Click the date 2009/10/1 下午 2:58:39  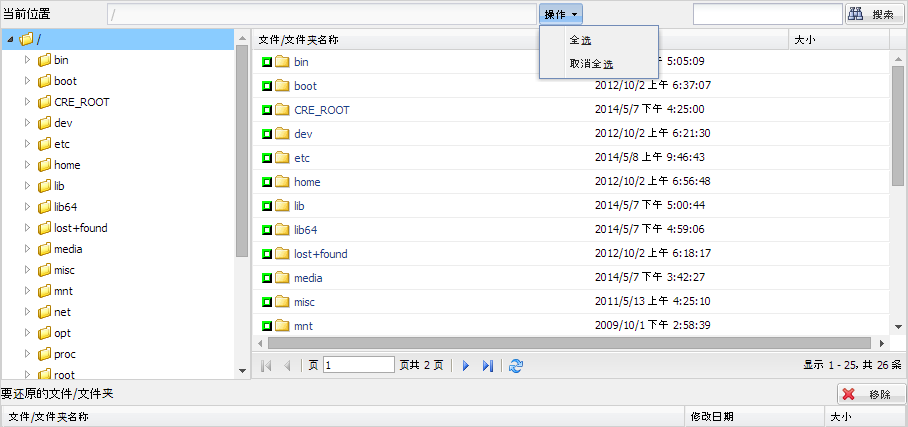(653, 326)
